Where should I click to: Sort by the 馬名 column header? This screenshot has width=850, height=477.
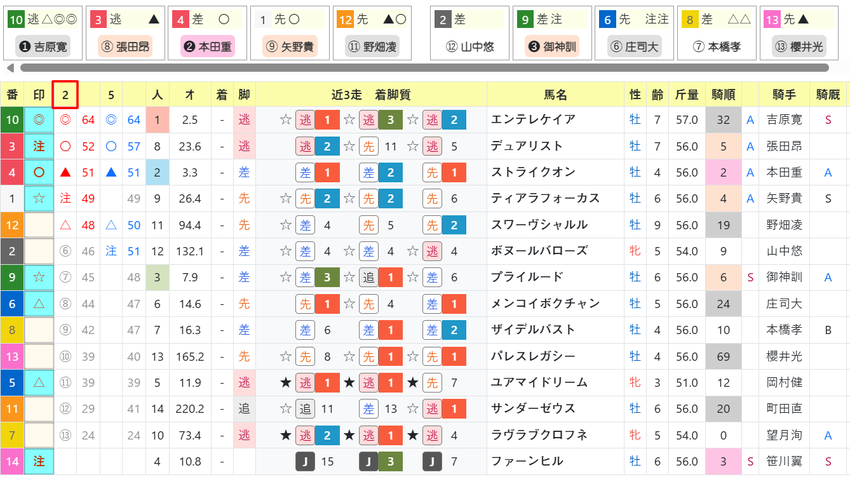tap(555, 95)
